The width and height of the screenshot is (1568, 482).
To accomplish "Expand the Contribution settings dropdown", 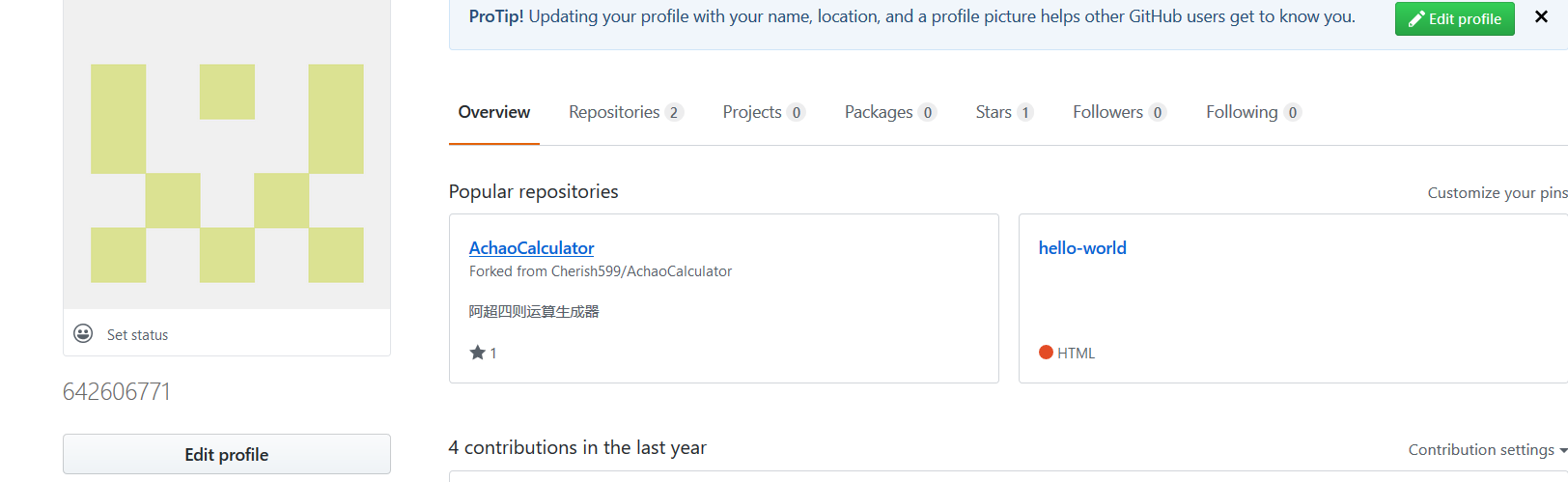I will pos(1487,449).
